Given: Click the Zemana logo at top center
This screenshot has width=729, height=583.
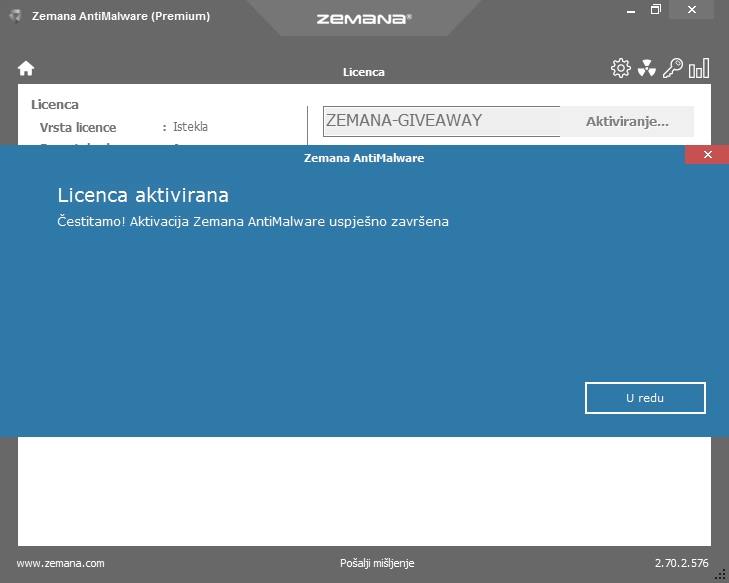Looking at the screenshot, I should tap(363, 18).
